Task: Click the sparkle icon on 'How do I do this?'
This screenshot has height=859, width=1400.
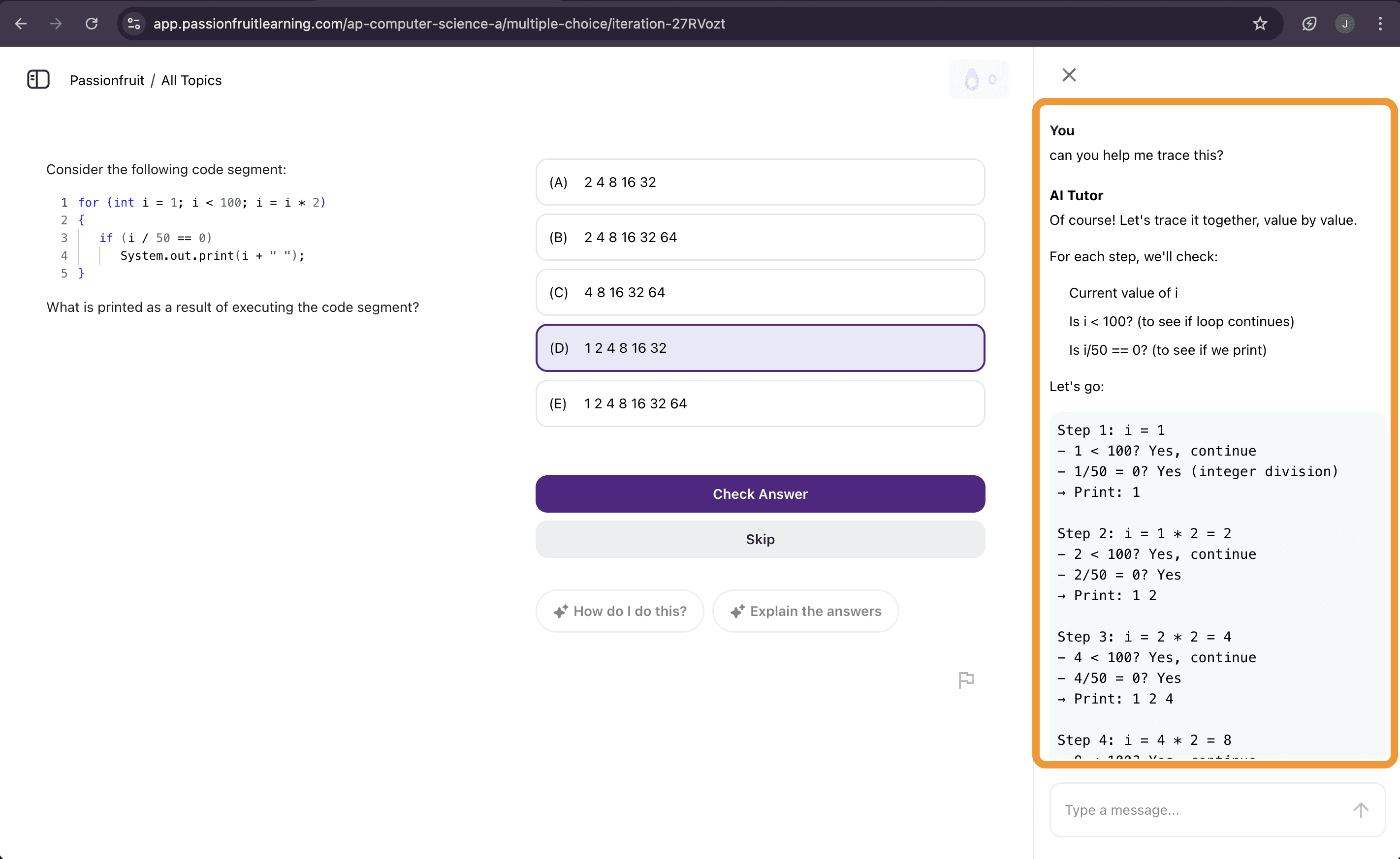Action: click(x=562, y=611)
